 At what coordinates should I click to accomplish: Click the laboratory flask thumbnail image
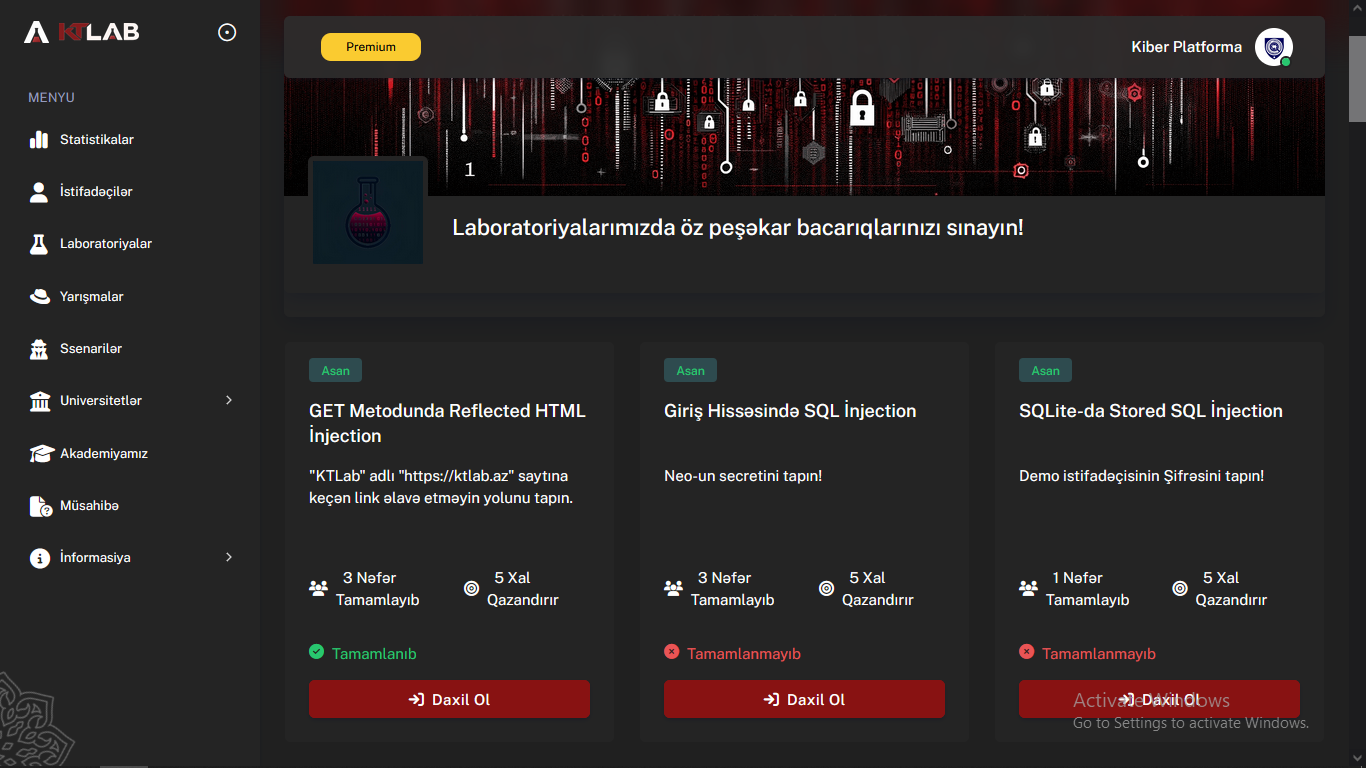coord(368,213)
